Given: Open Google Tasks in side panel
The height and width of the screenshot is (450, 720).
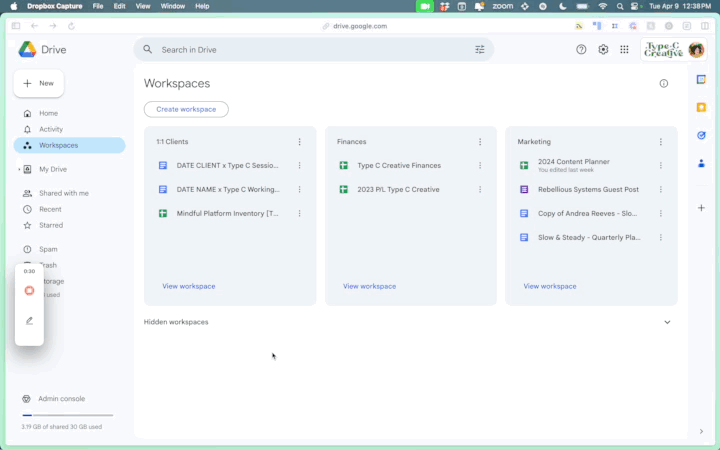Looking at the screenshot, I should coord(701,136).
